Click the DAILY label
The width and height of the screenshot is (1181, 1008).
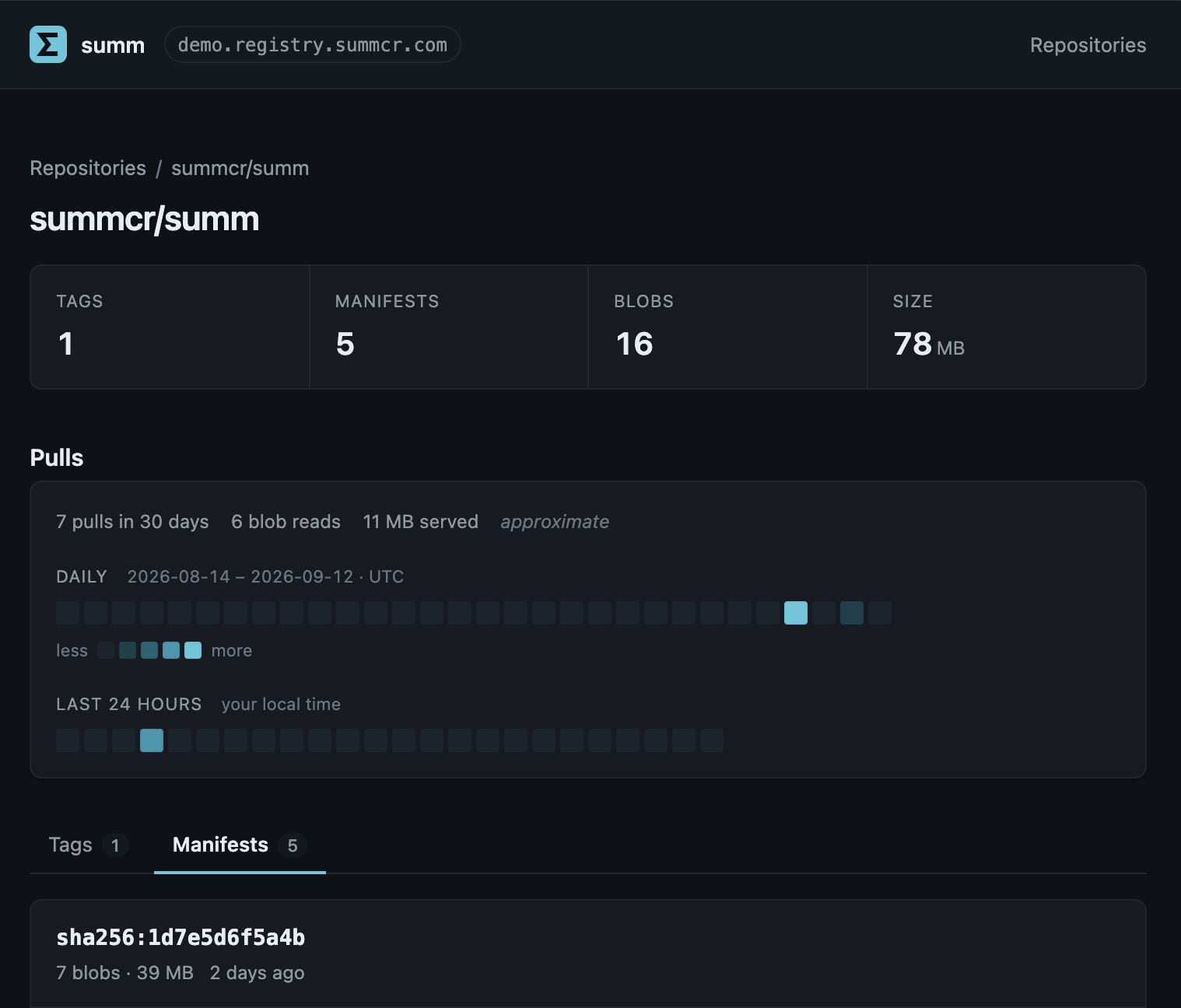pyautogui.click(x=82, y=576)
